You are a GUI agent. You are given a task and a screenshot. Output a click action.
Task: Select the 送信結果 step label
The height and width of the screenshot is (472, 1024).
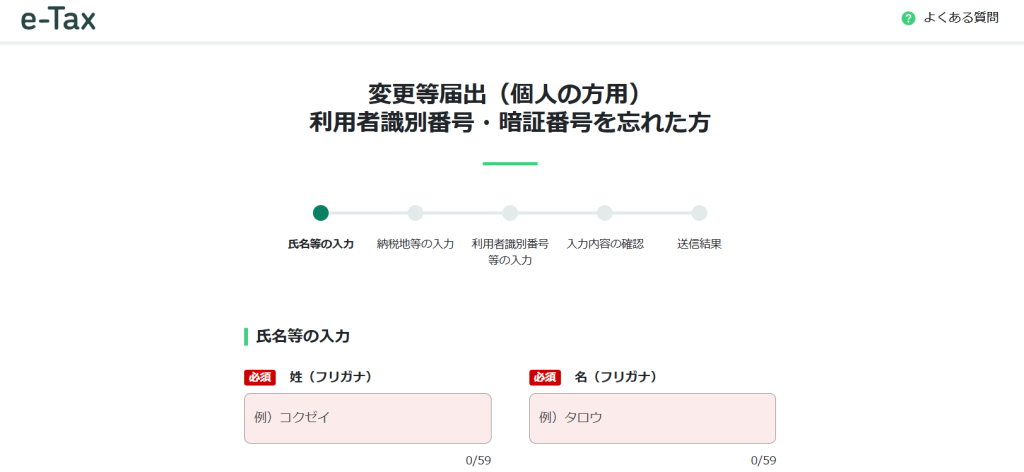(699, 244)
